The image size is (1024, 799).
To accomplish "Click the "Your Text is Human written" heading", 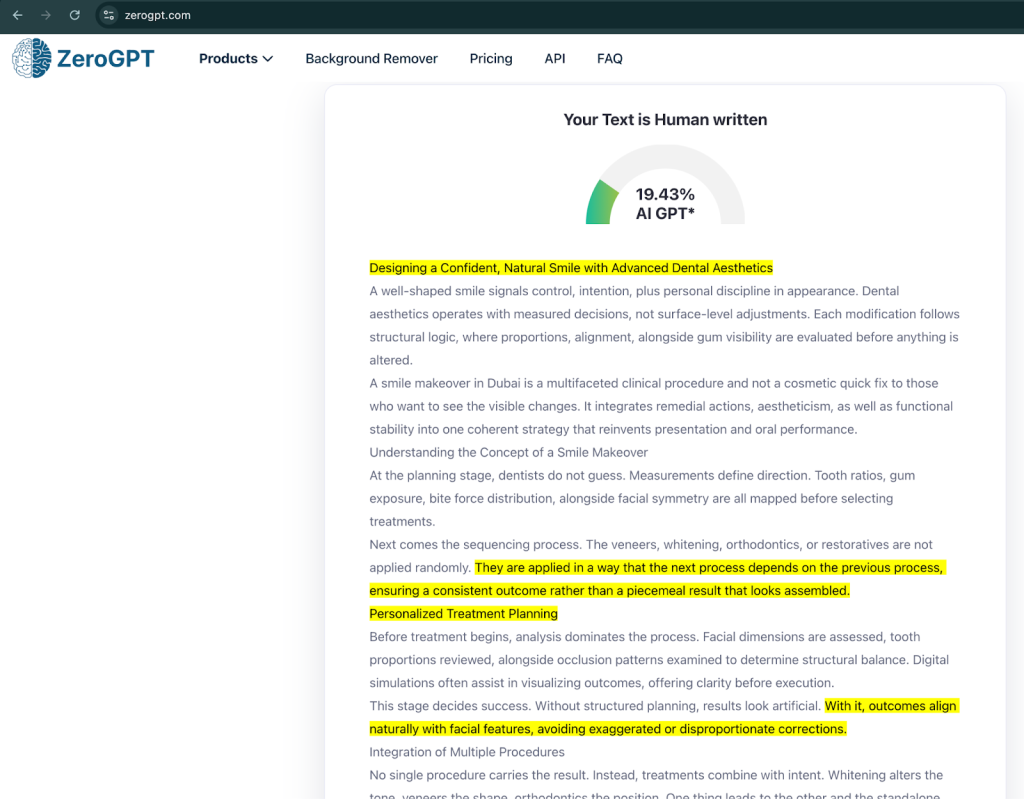I will [665, 119].
